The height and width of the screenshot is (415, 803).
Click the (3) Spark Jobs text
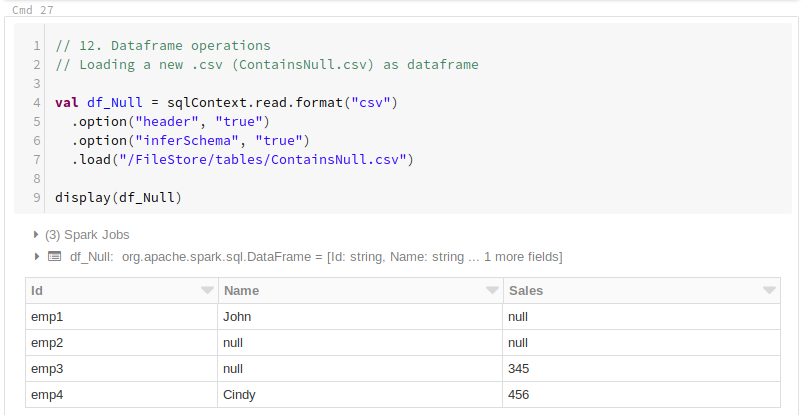point(87,235)
